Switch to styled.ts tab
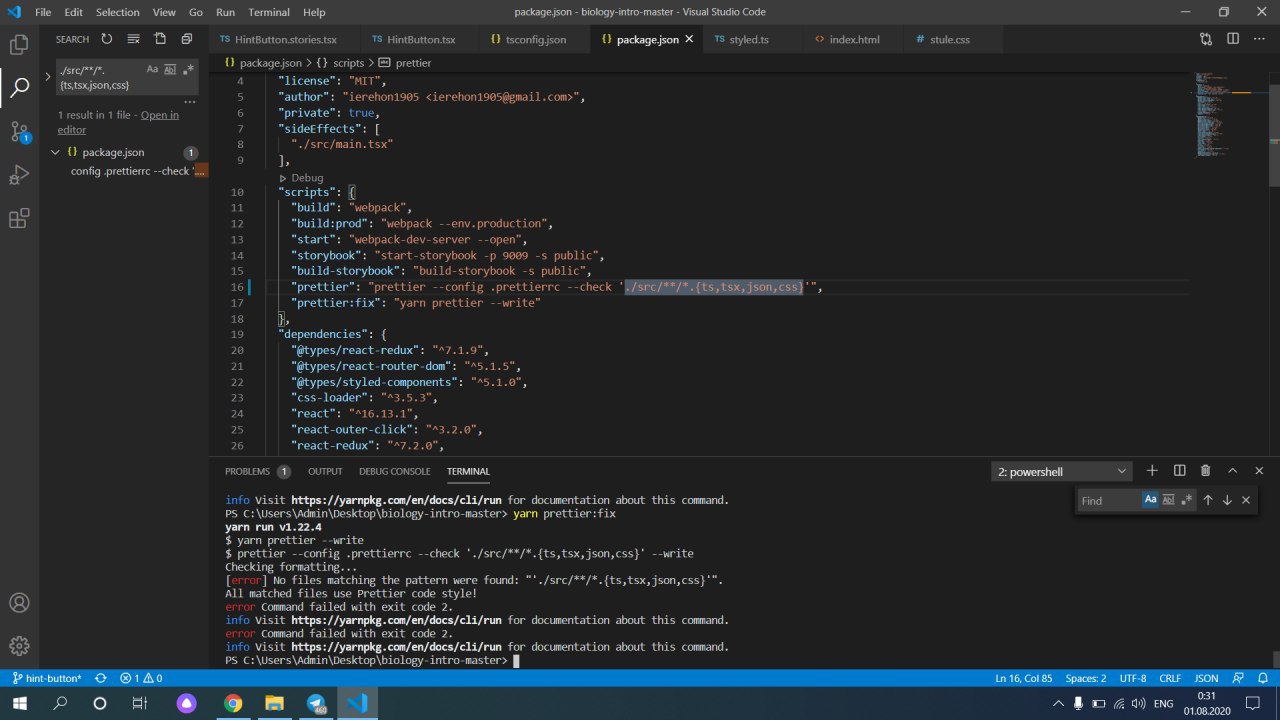This screenshot has height=720, width=1280. click(x=749, y=39)
